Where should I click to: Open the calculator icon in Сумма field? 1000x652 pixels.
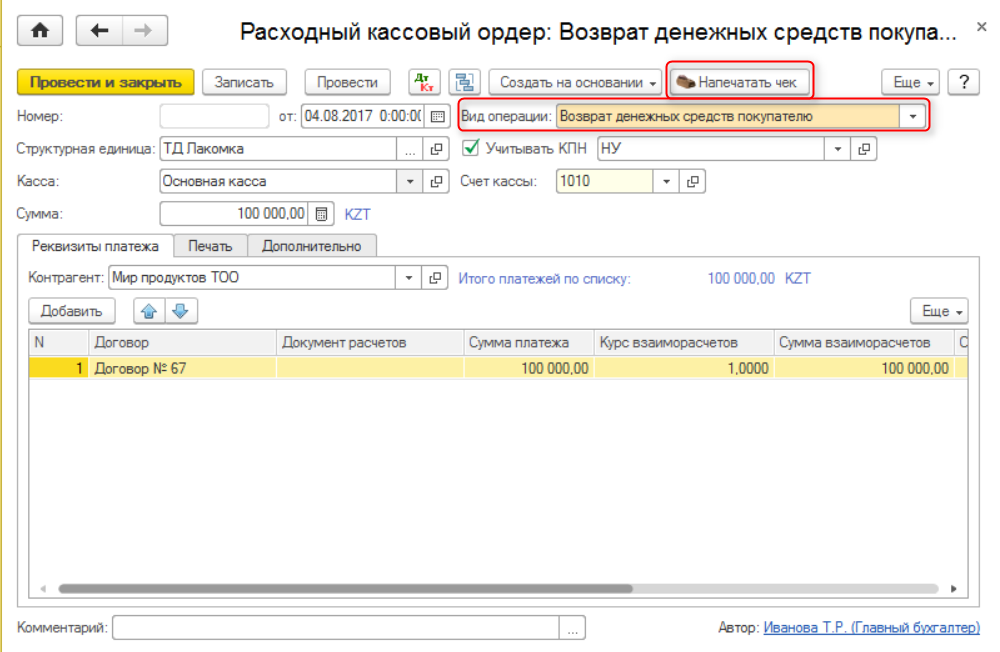click(x=321, y=214)
